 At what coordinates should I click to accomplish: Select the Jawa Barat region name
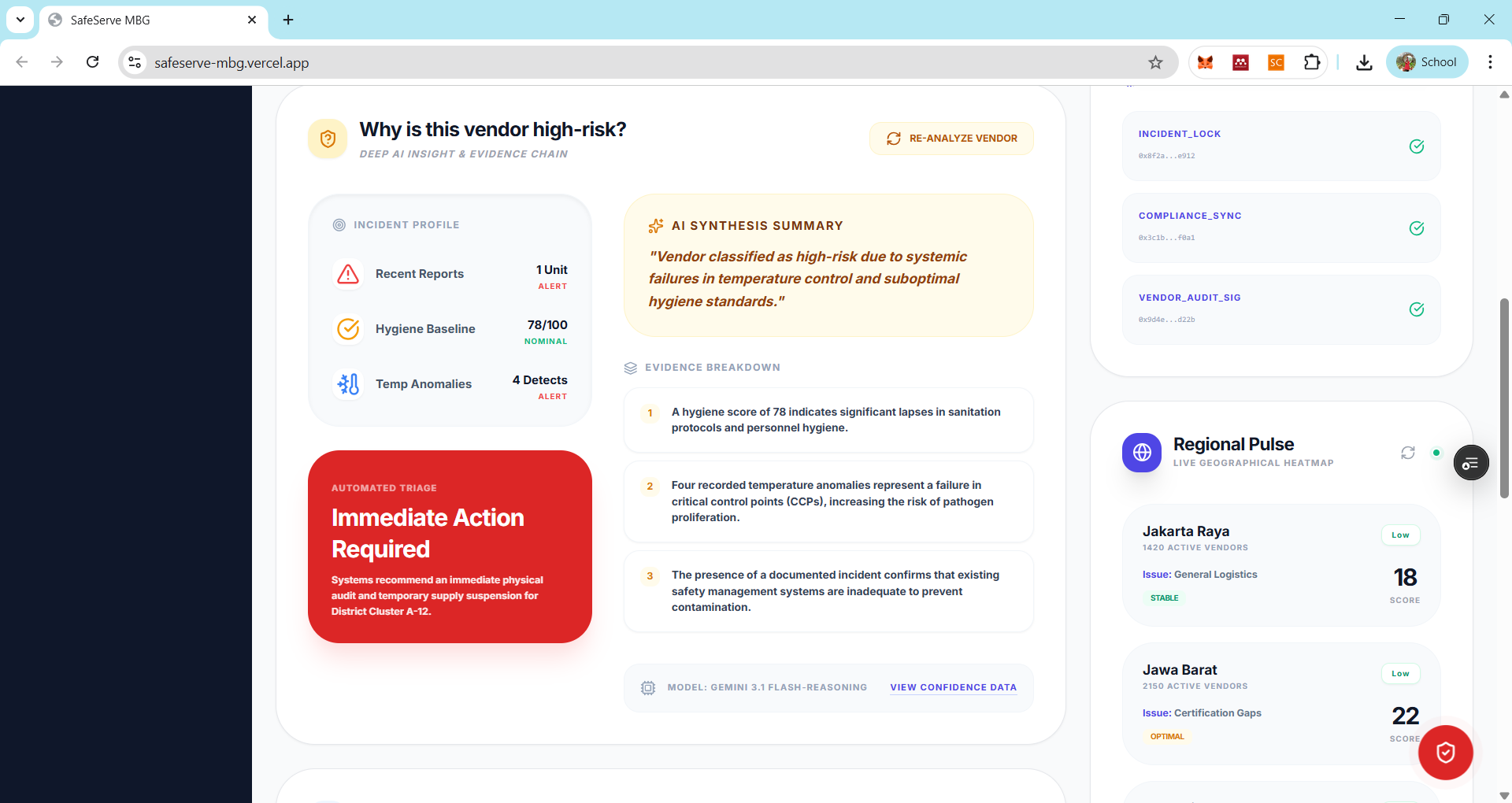1180,670
